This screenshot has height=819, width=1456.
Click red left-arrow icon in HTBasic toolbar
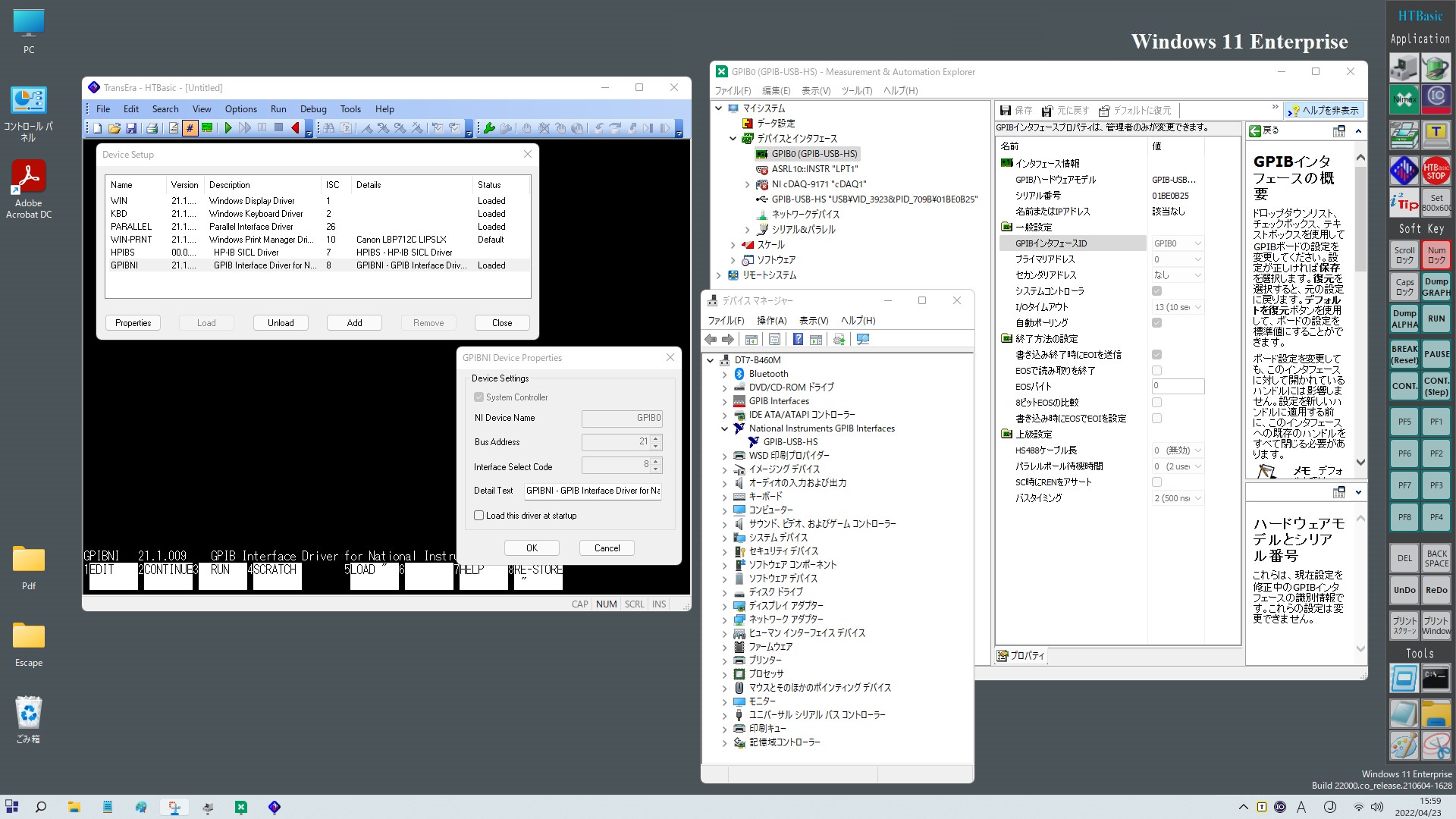coord(295,128)
